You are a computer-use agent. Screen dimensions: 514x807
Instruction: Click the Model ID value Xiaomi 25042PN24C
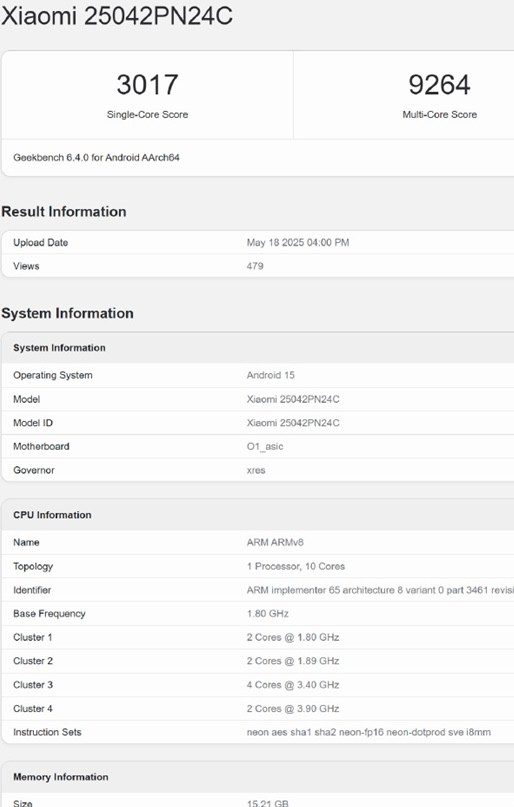293,423
